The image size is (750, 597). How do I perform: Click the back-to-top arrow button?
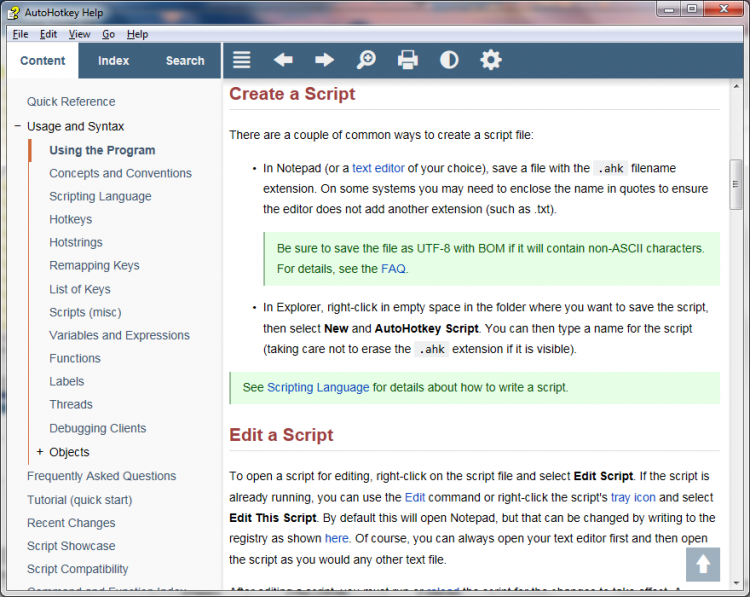pyautogui.click(x=703, y=564)
